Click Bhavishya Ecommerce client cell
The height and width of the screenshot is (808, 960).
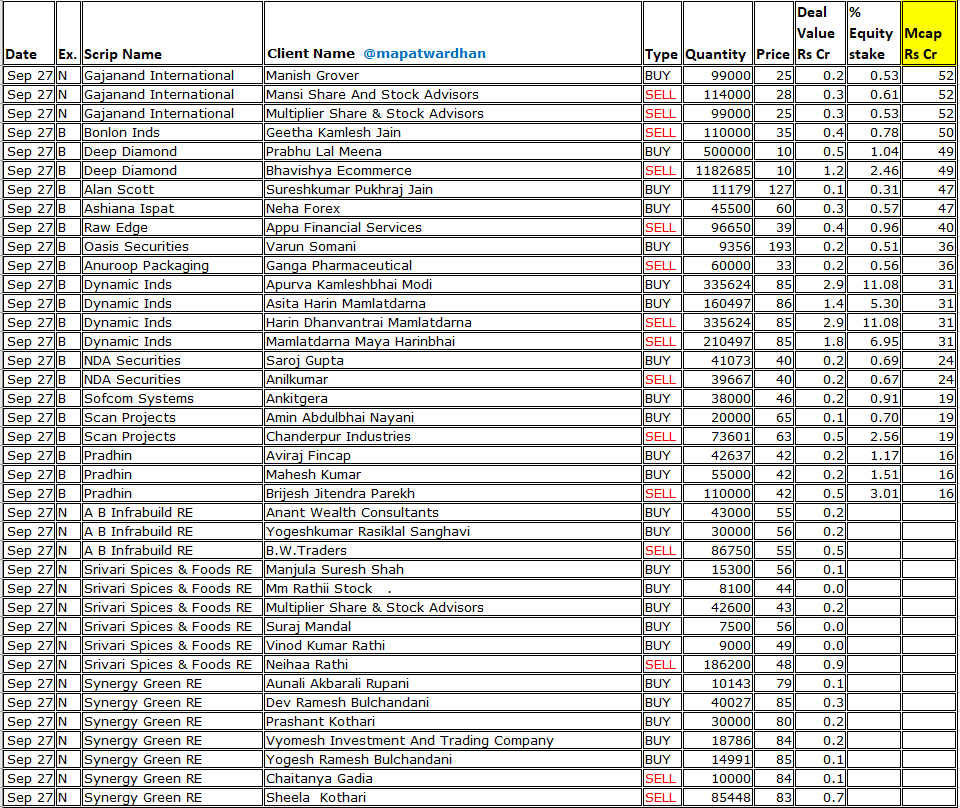coord(452,170)
